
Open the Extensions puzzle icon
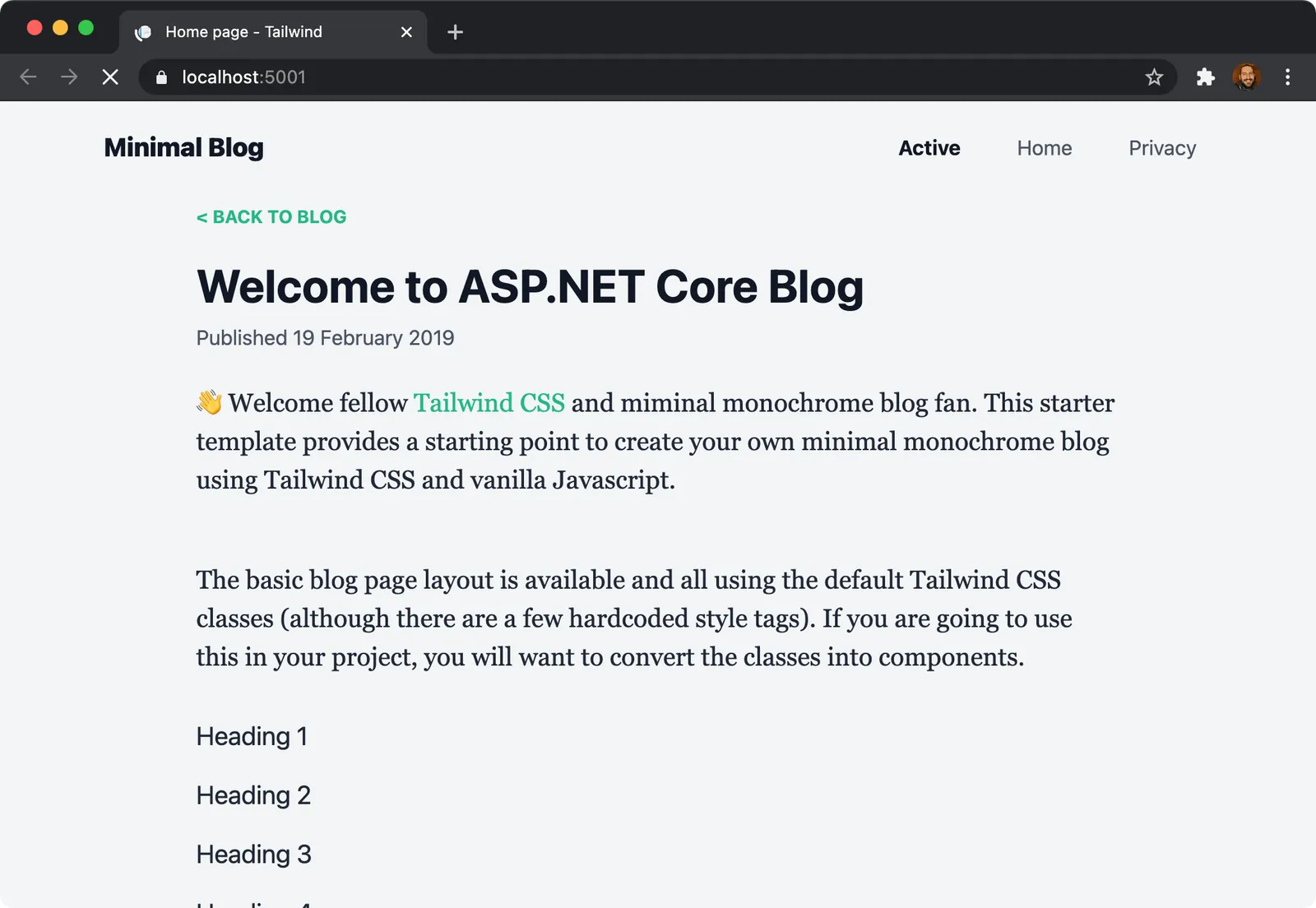point(1205,77)
